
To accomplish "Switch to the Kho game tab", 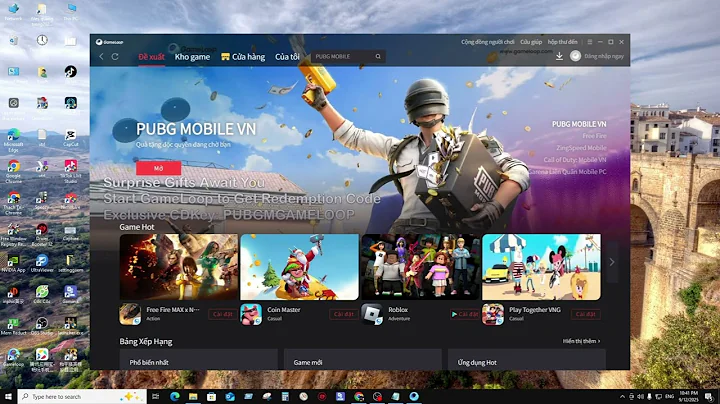I will [192, 57].
